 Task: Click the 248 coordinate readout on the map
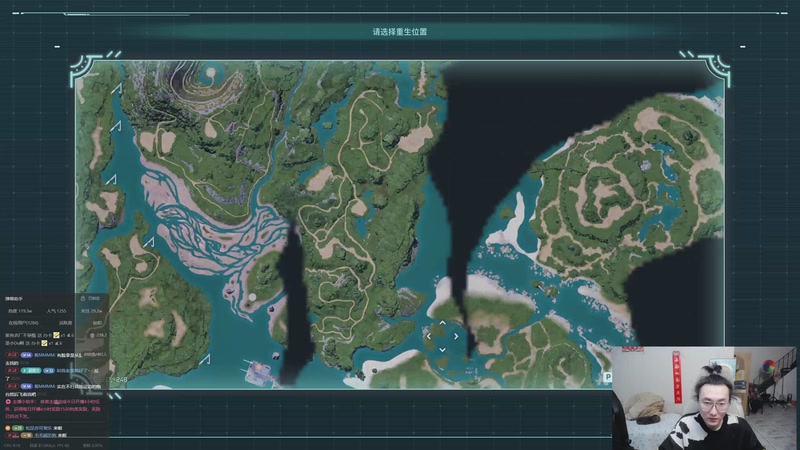121,380
